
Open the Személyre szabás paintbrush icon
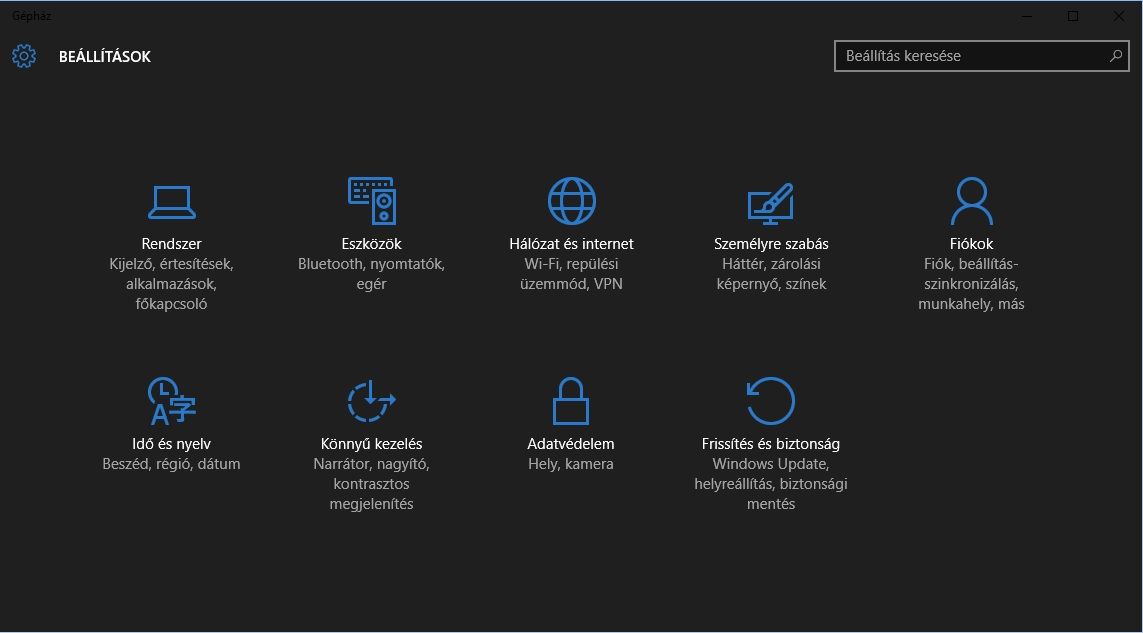point(771,203)
